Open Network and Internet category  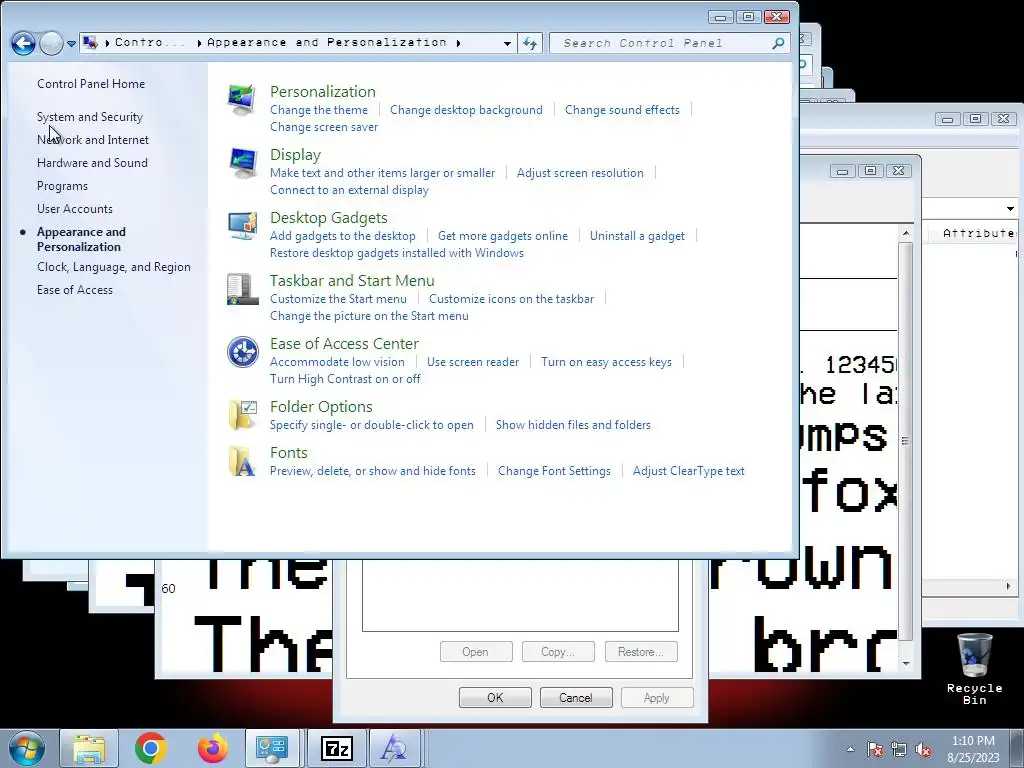pos(93,140)
